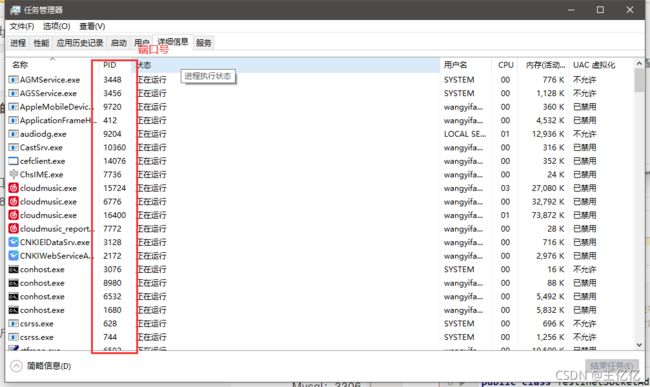Click cloudmusic.exe icon with PID 16400
Image resolution: width=650 pixels, height=387 pixels.
point(13,215)
